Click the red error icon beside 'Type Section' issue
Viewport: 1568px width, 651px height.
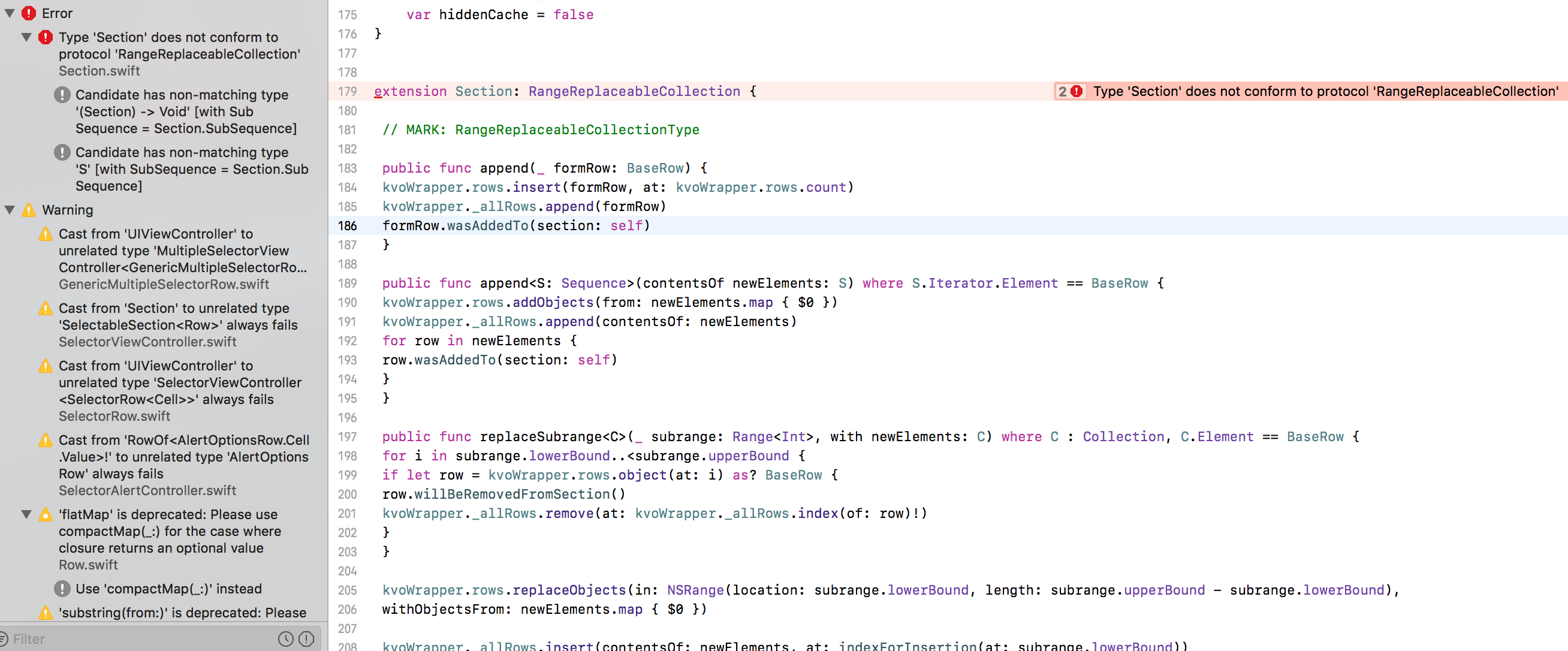pos(46,37)
